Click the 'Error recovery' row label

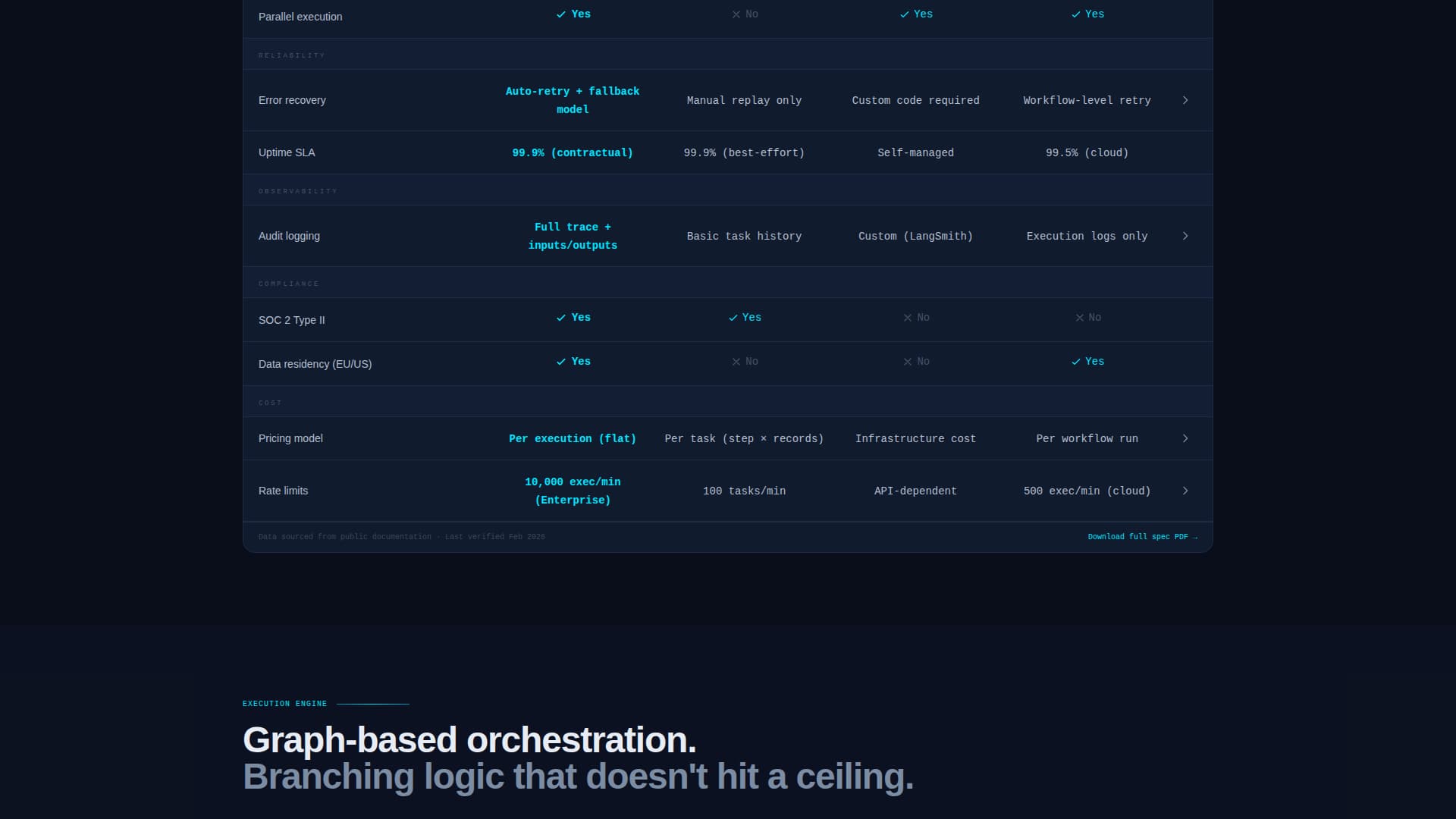pos(292,100)
